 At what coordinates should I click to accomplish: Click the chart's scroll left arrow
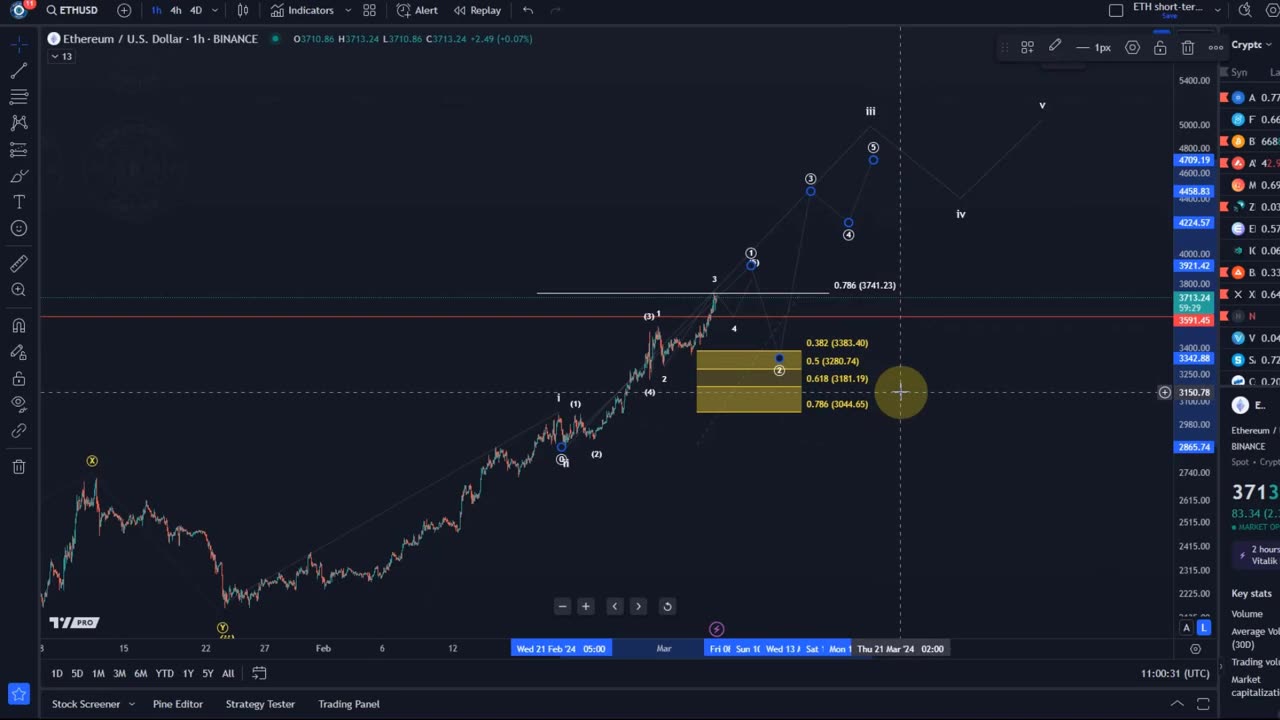pos(615,606)
